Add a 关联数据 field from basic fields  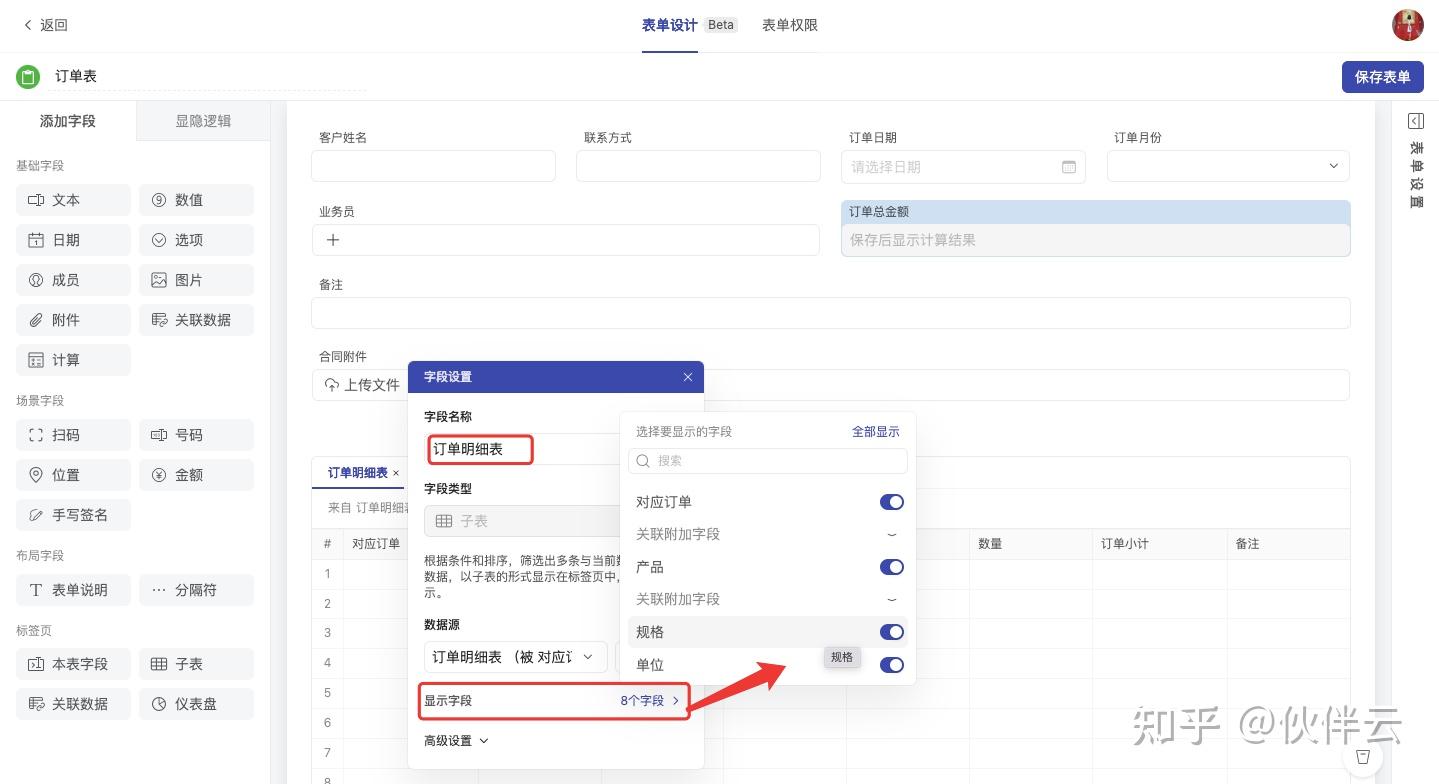click(x=196, y=320)
